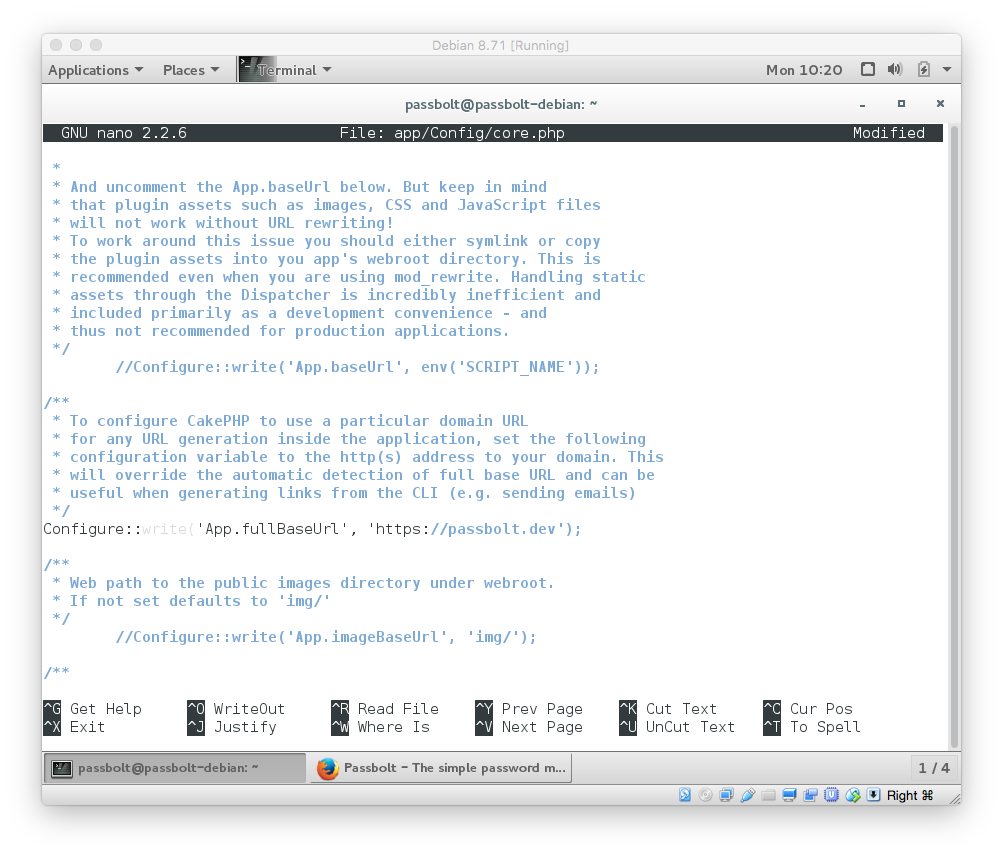Close the passbolt terminal window
This screenshot has width=1003, height=855.
[x=940, y=104]
